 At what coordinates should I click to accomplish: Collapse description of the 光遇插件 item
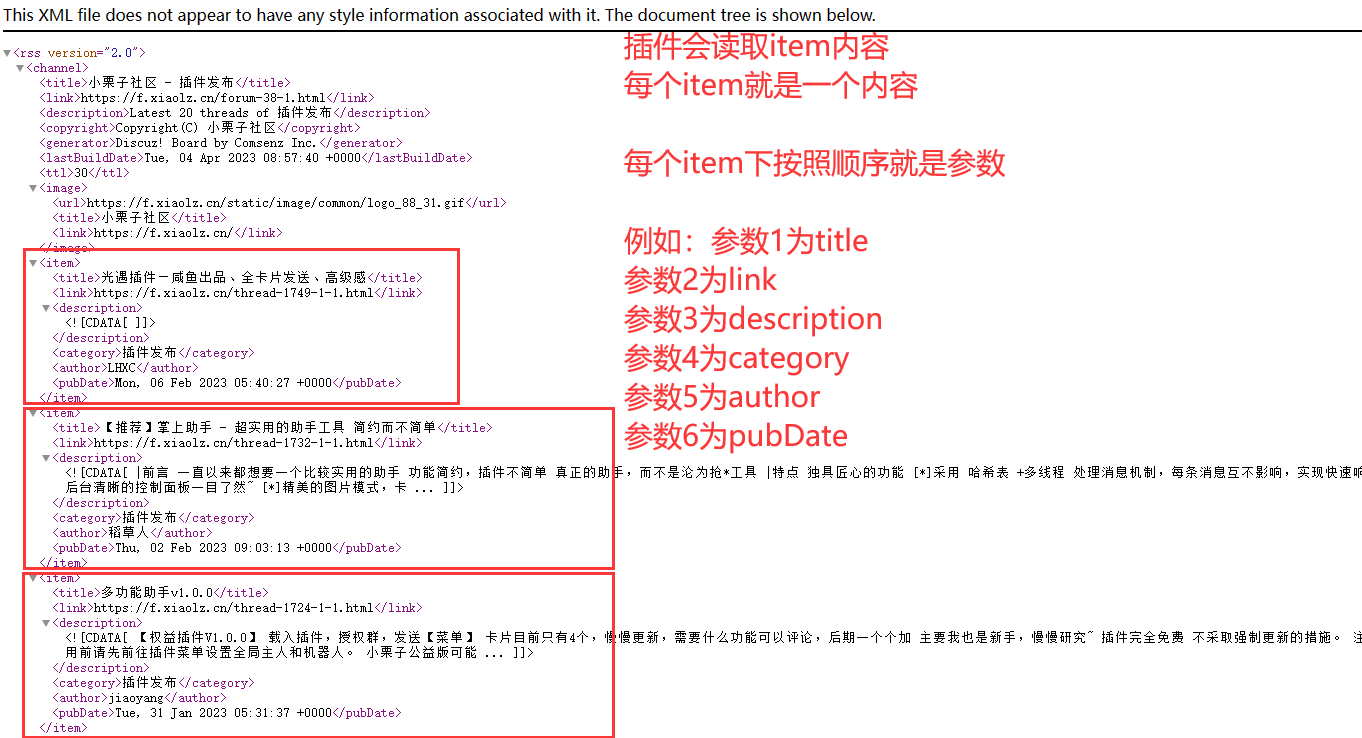(x=46, y=308)
